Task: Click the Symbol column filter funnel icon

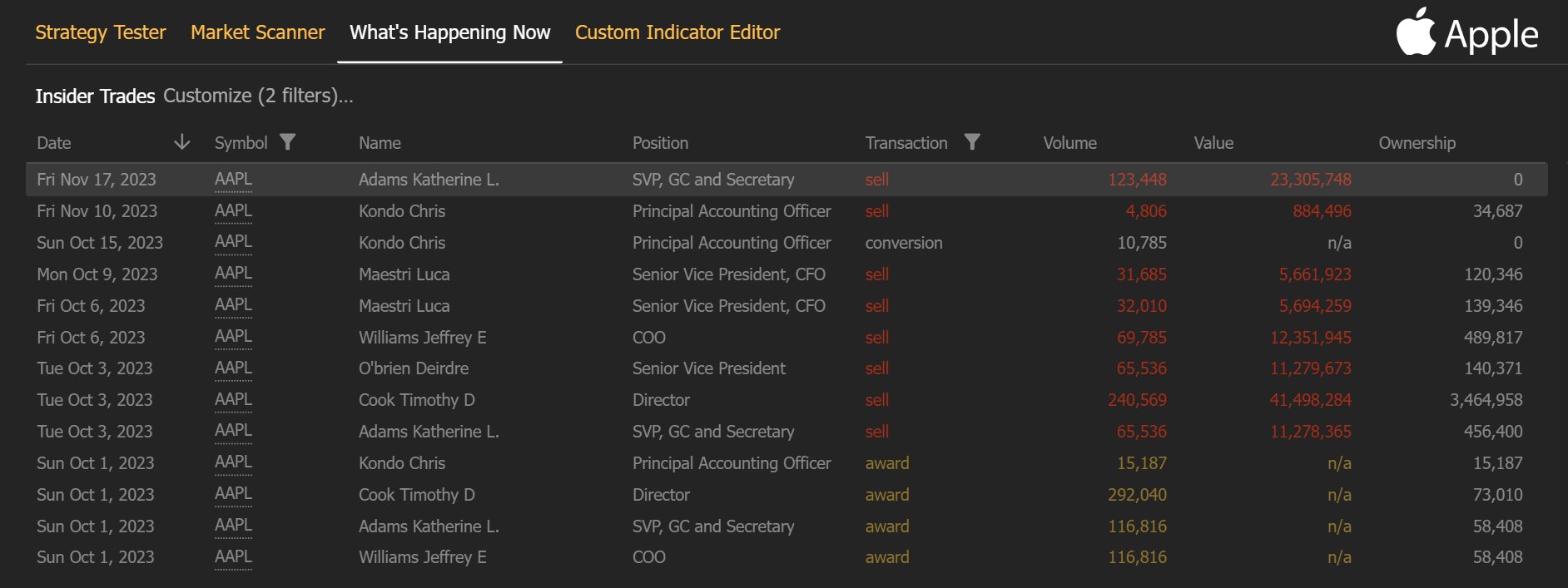Action: [287, 142]
